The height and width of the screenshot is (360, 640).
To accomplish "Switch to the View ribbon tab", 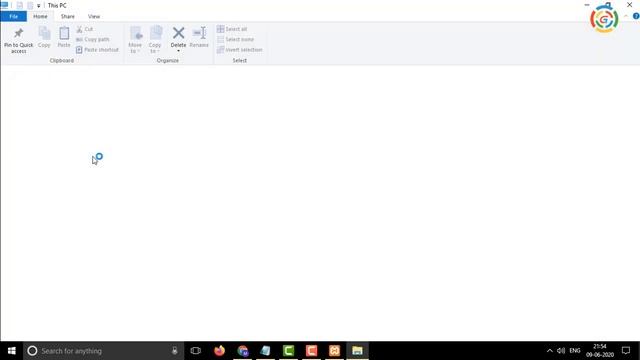I will pyautogui.click(x=94, y=16).
